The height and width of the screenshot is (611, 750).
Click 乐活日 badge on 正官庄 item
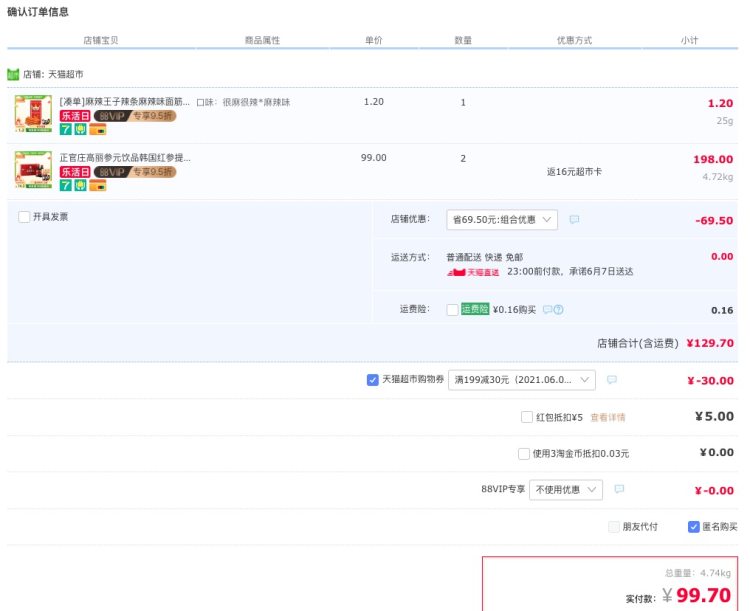pyautogui.click(x=75, y=172)
